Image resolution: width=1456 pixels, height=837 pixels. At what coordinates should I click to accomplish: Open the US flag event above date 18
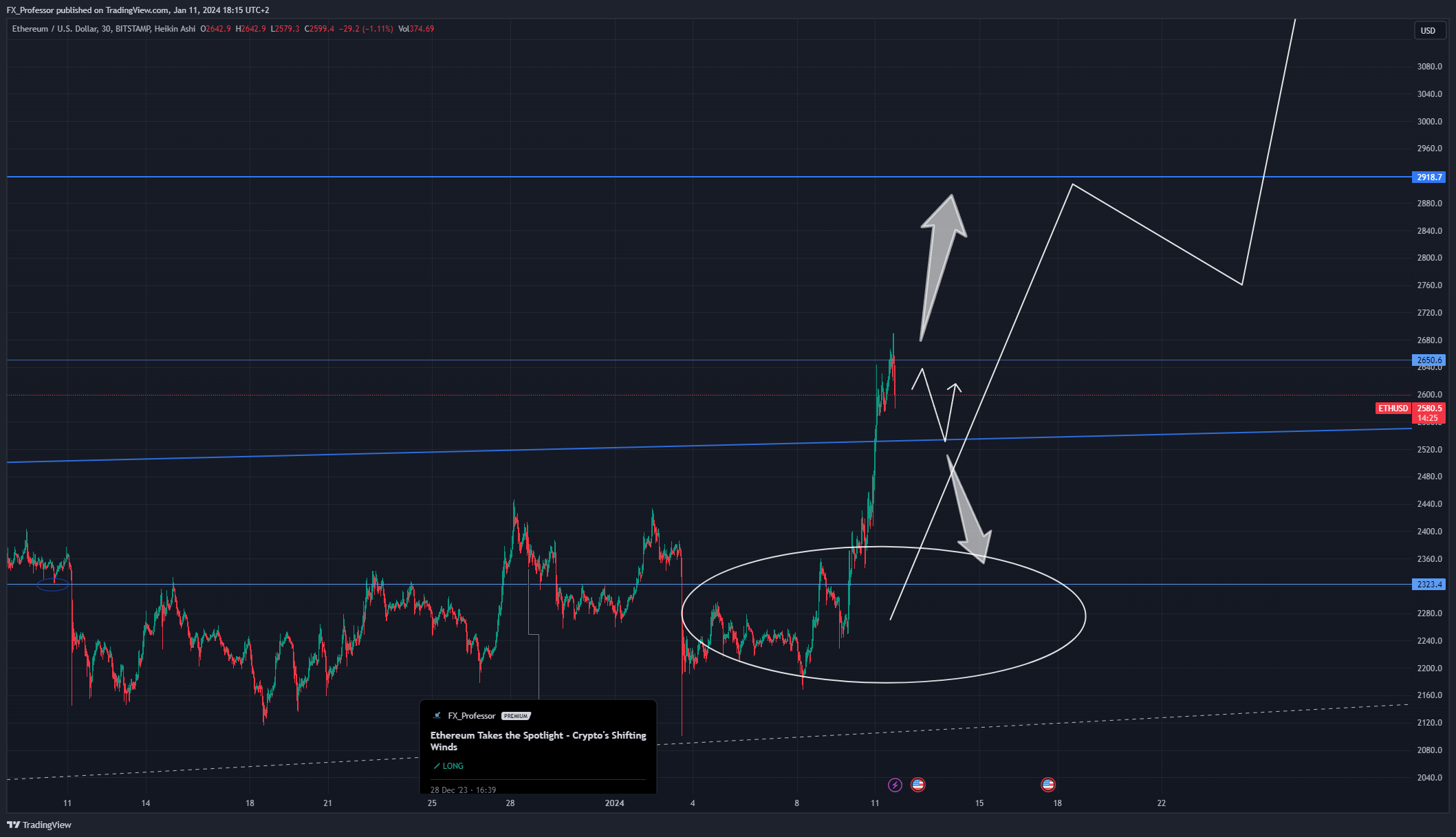click(x=1048, y=785)
